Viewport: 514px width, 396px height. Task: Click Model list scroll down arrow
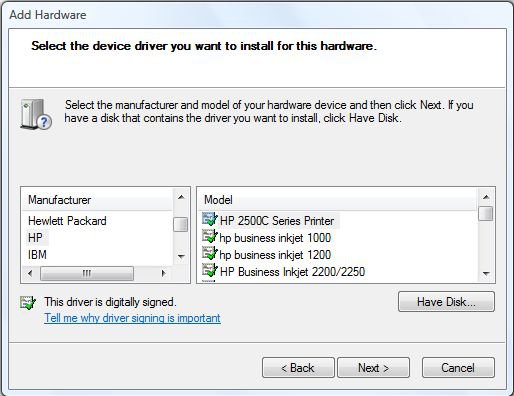pos(486,274)
